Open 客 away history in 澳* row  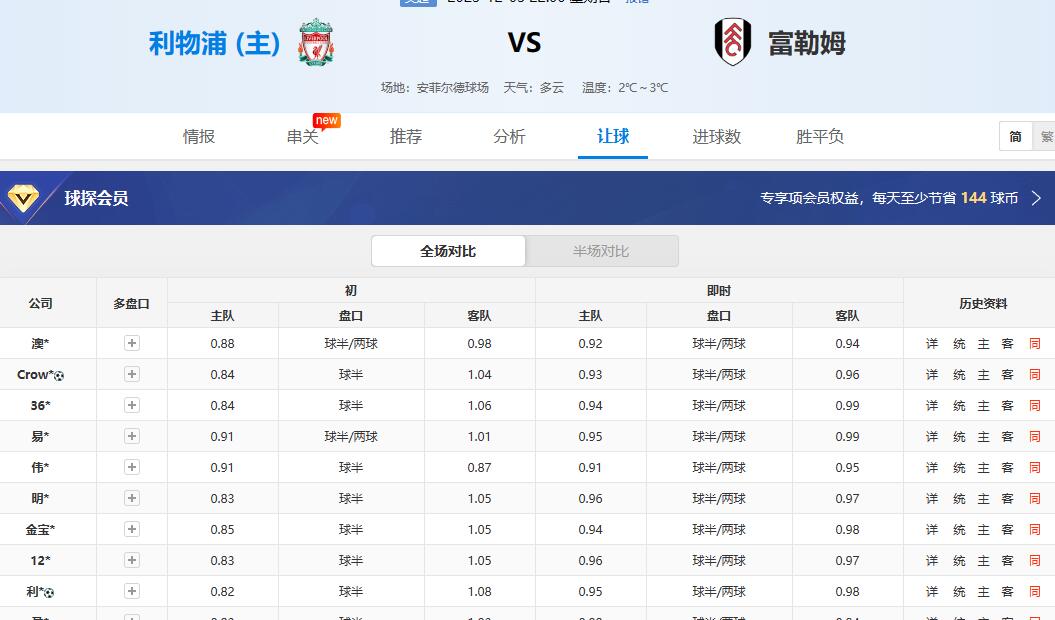(1007, 344)
